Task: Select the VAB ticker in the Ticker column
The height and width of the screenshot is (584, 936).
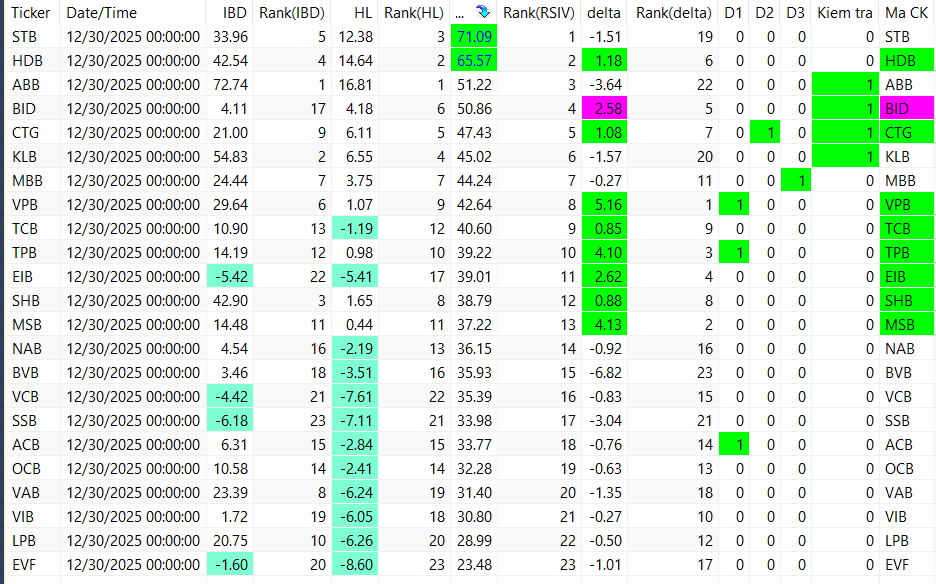Action: [x=26, y=492]
